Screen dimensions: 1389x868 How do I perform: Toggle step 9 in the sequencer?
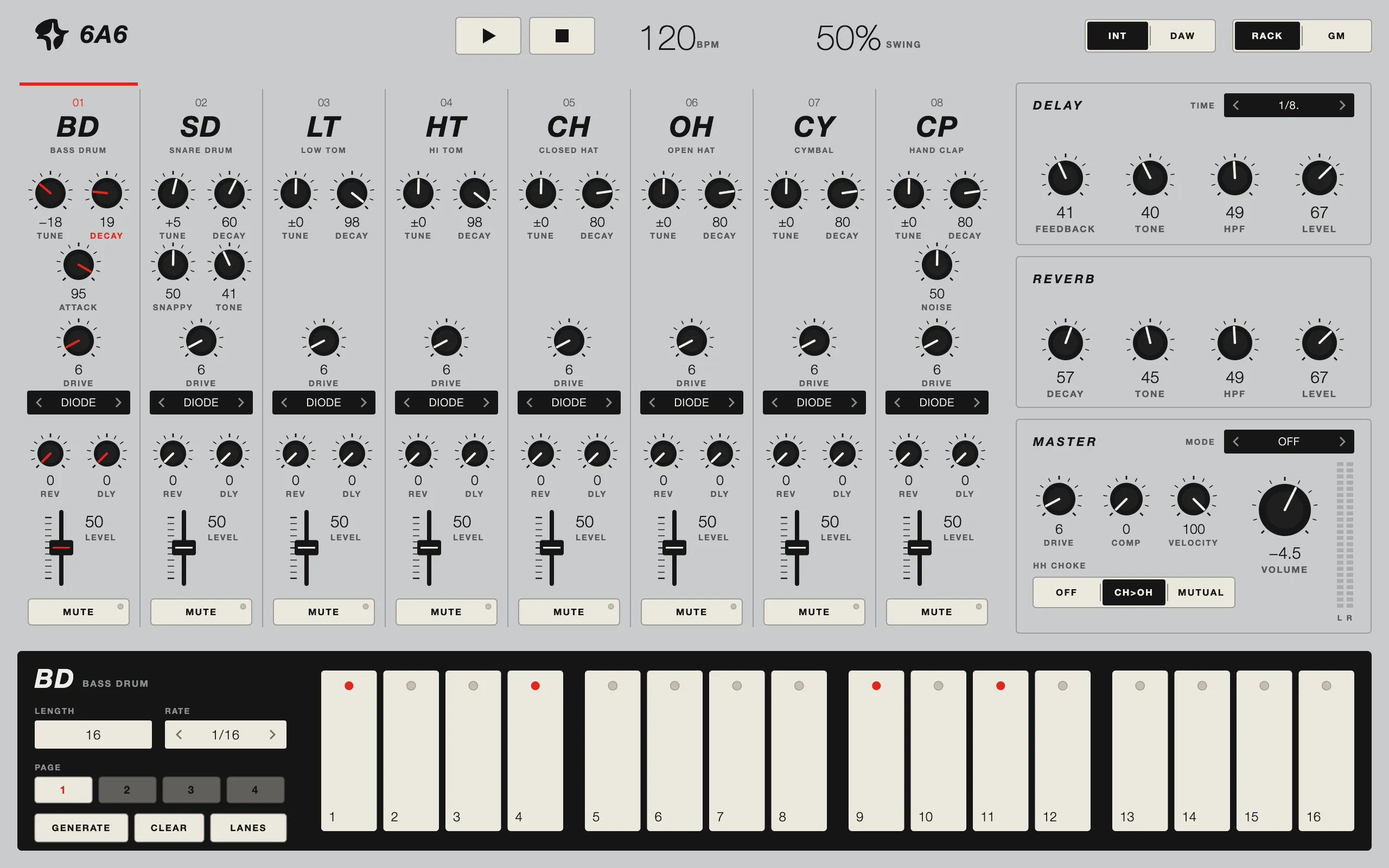876,750
